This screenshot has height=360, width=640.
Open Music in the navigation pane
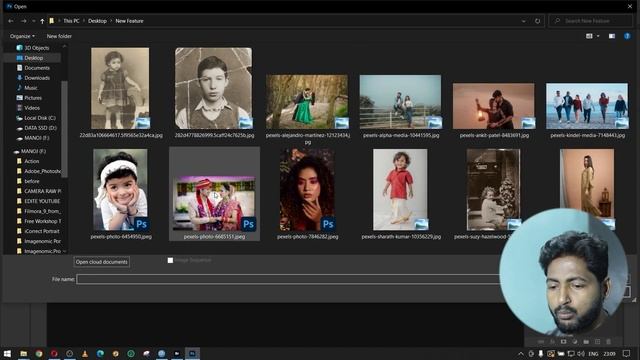click(x=27, y=88)
